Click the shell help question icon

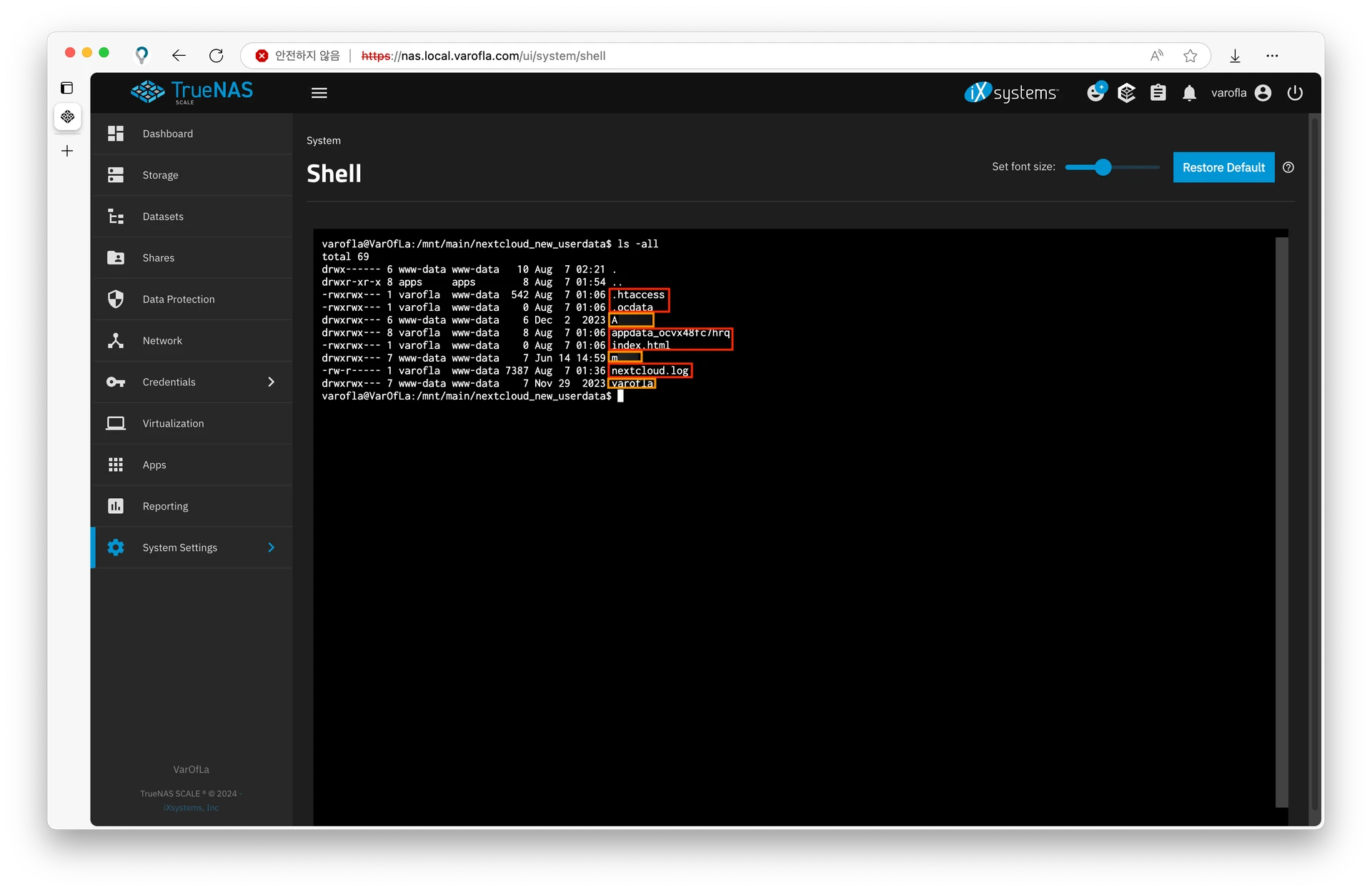click(1288, 167)
